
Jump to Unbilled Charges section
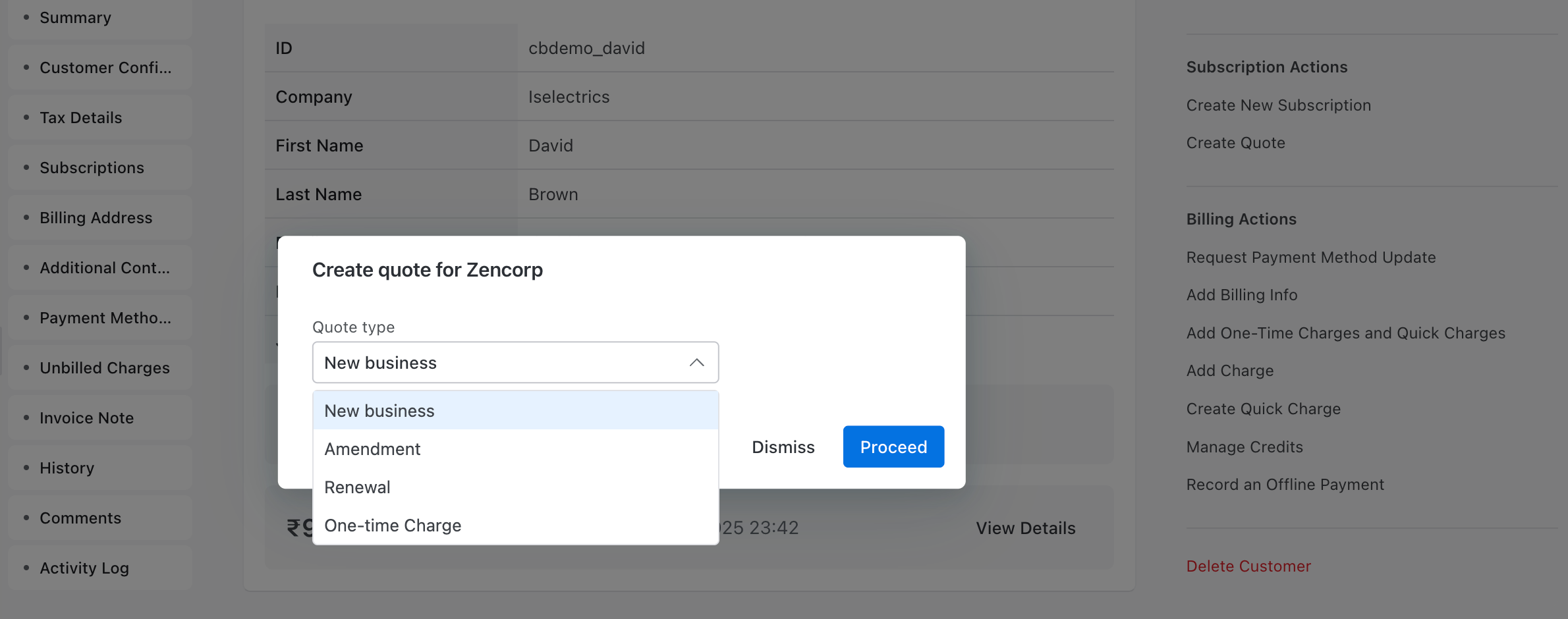coord(104,368)
